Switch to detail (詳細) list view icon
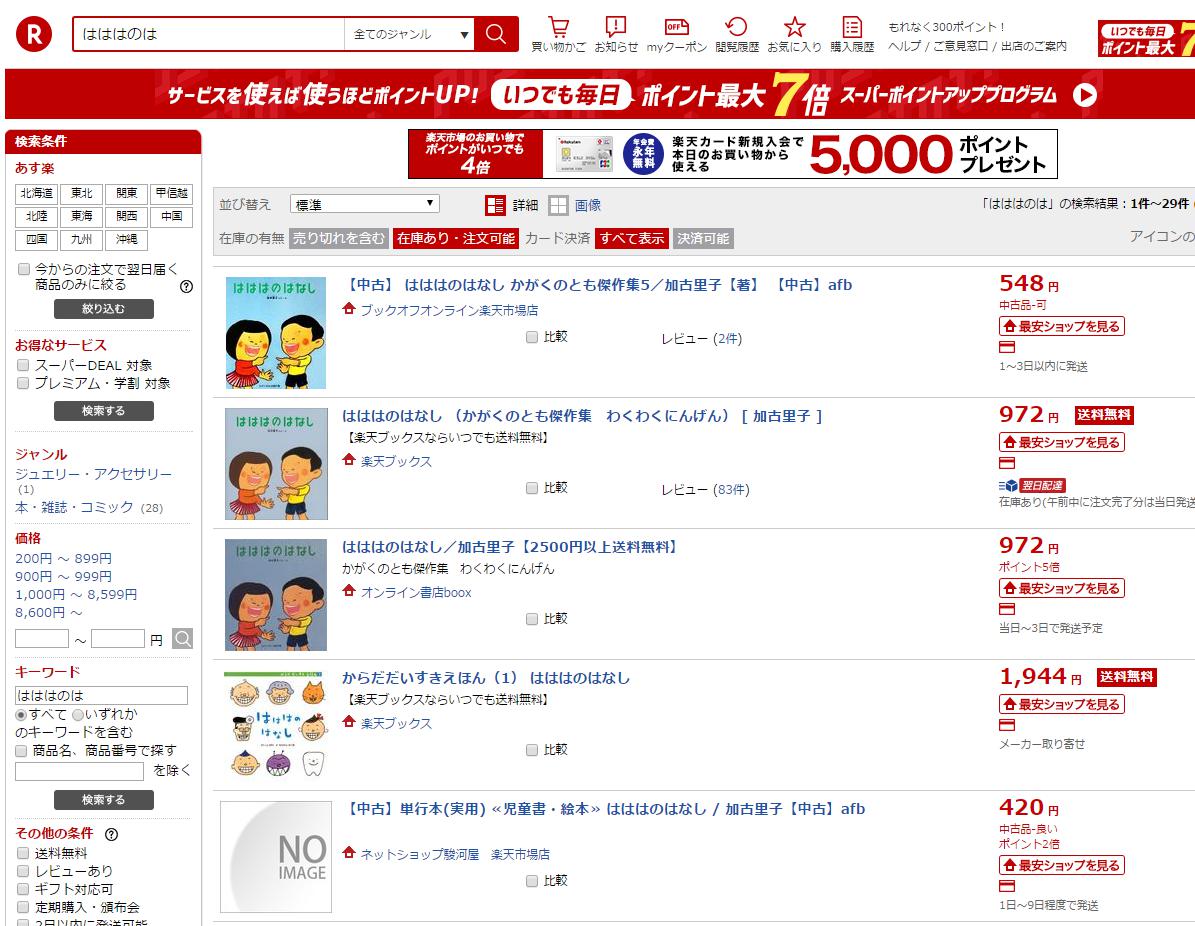The height and width of the screenshot is (926, 1195). pyautogui.click(x=495, y=205)
